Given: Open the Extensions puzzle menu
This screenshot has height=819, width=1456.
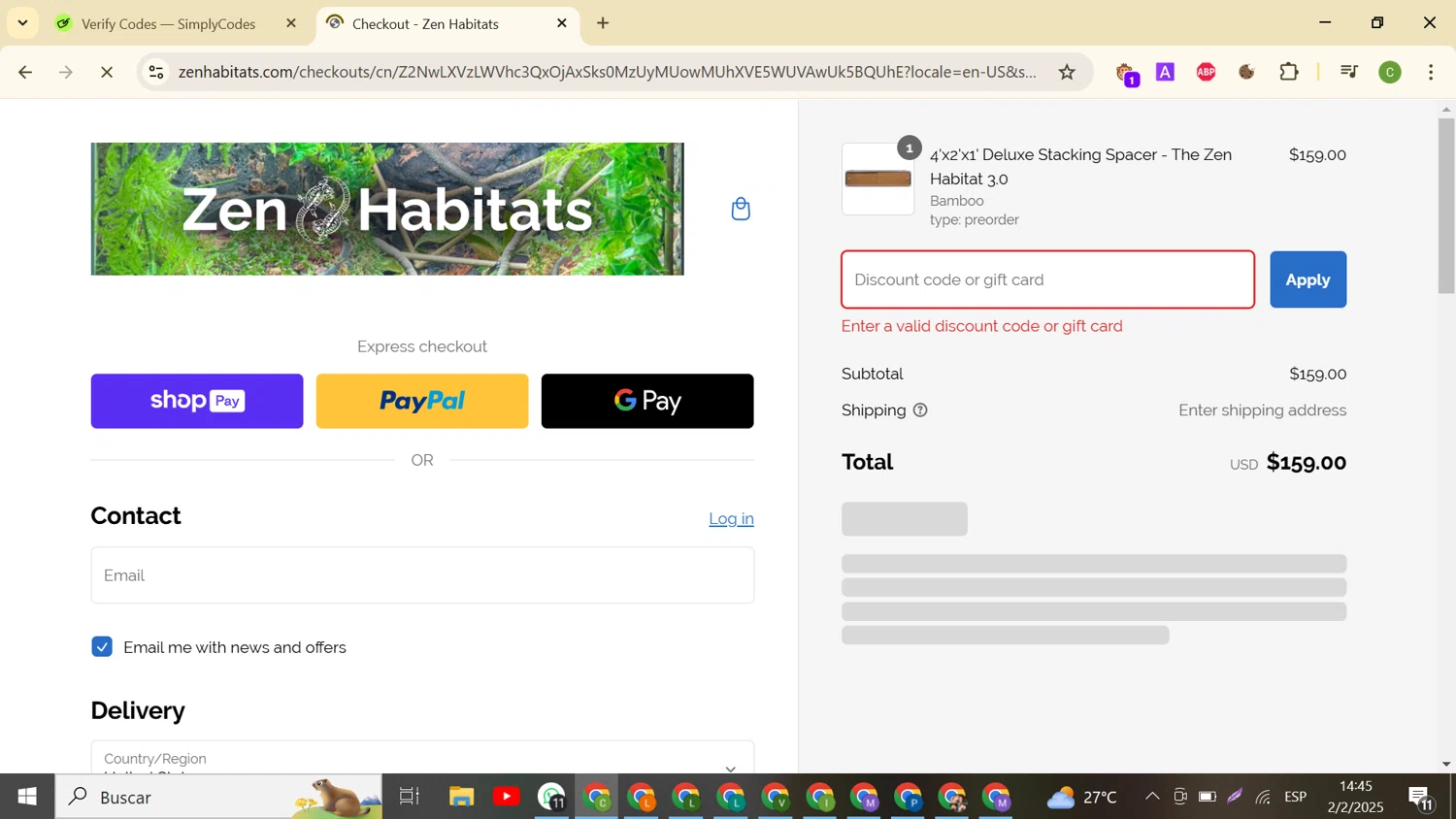Looking at the screenshot, I should pyautogui.click(x=1289, y=72).
